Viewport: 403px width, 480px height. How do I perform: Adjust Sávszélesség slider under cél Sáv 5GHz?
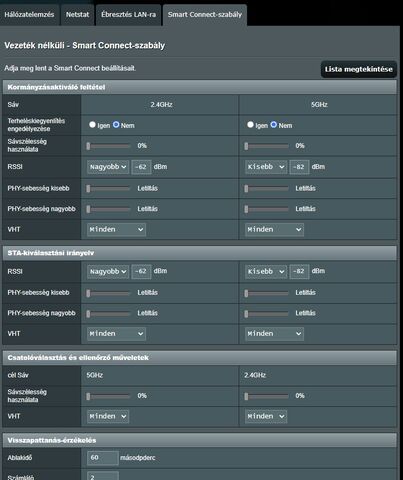click(108, 396)
